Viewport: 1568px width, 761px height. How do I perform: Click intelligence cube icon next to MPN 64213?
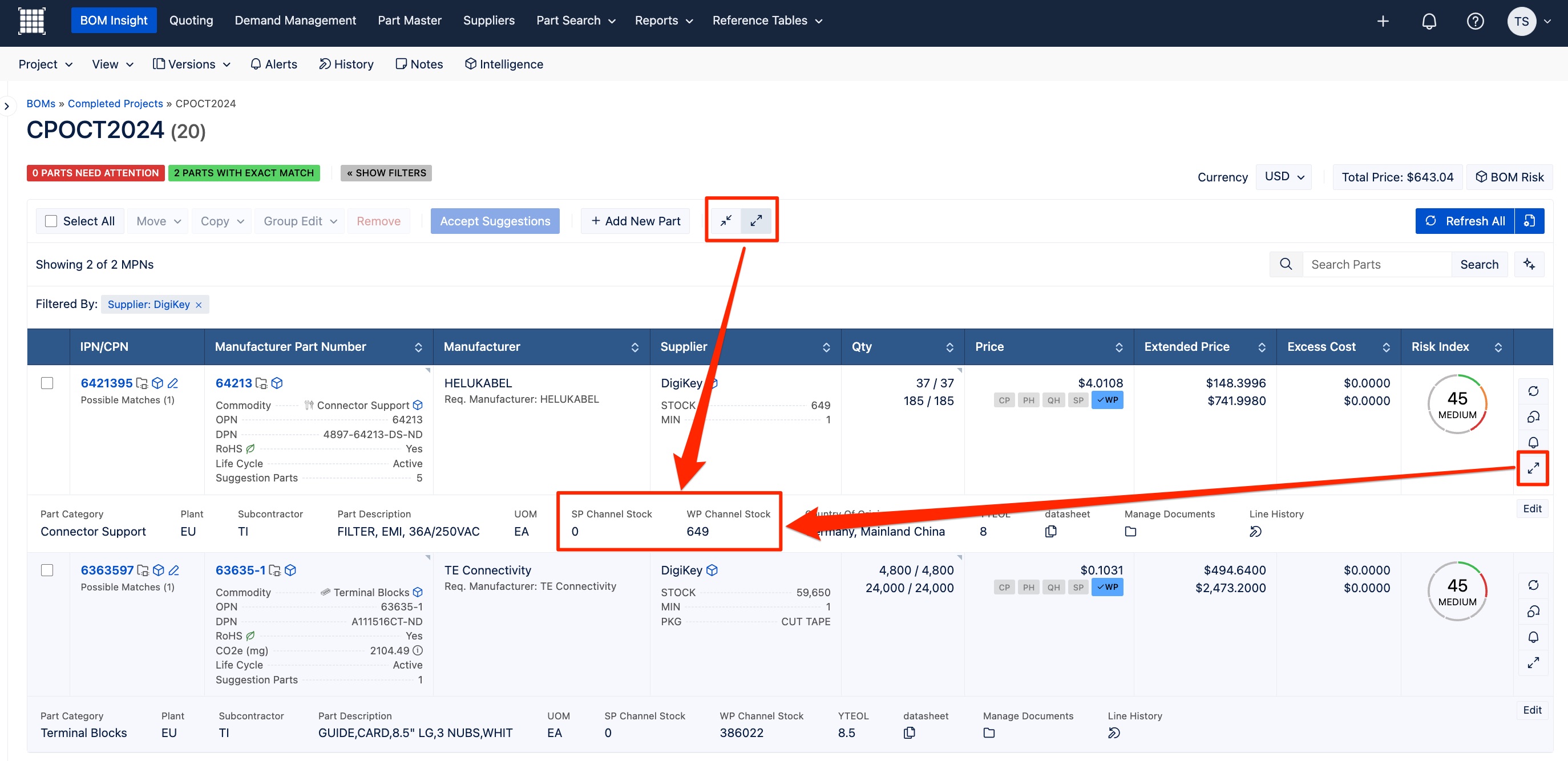click(x=277, y=383)
